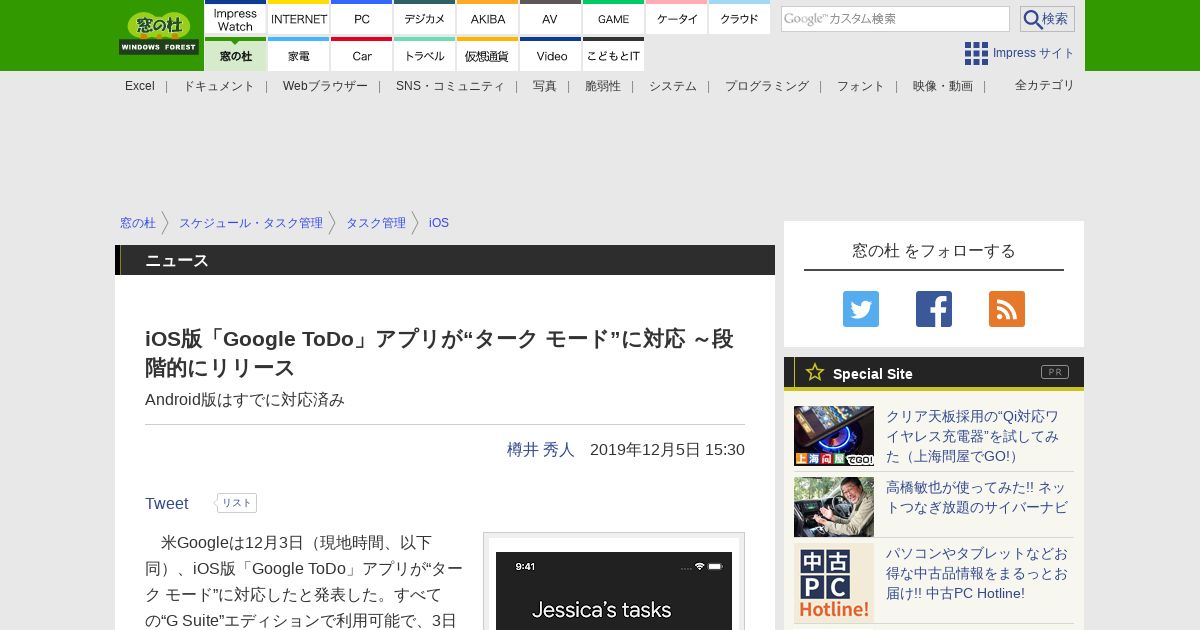This screenshot has height=630, width=1200.
Task: Click the subtitle Android版はすでに対応済み
Action: click(x=245, y=400)
